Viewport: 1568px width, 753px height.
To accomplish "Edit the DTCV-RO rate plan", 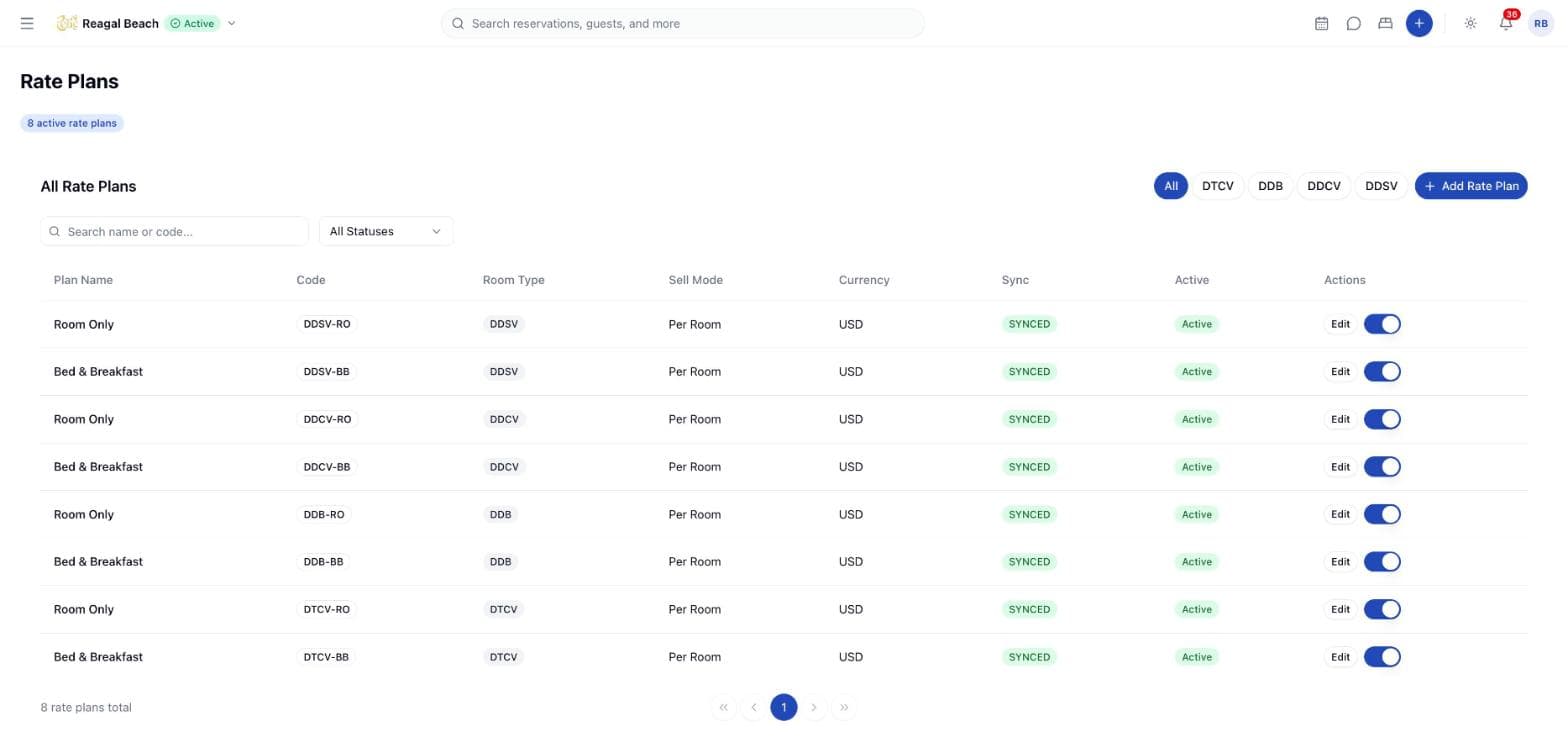I will pyautogui.click(x=1340, y=609).
